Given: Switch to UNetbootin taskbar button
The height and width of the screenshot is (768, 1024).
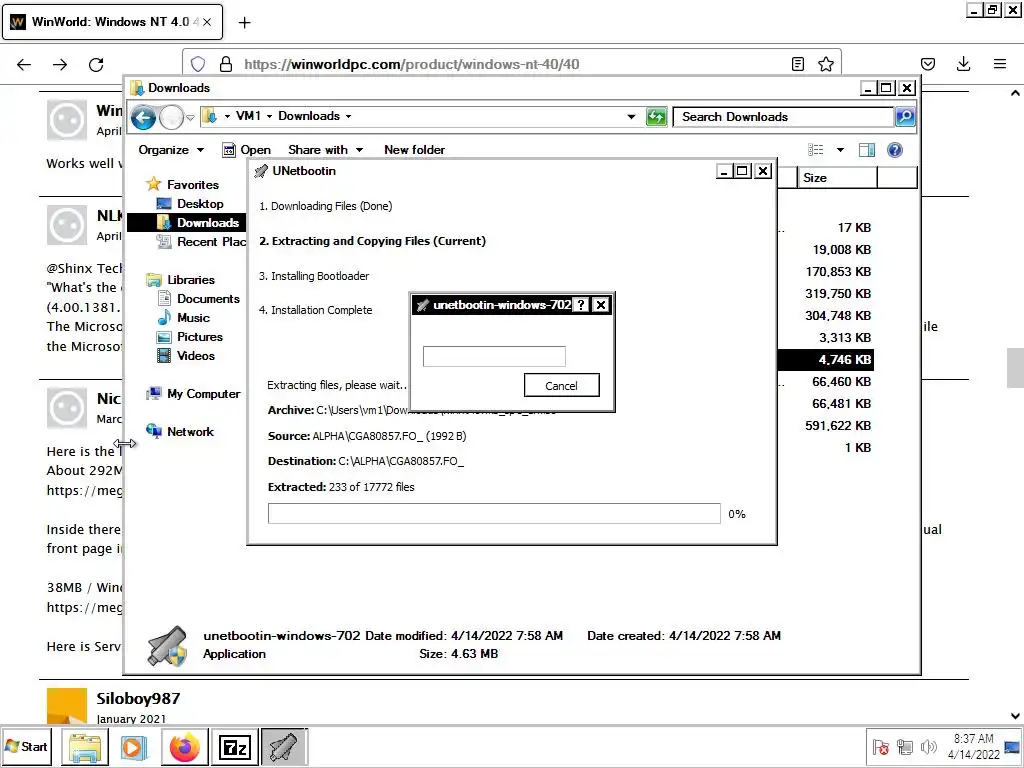Looking at the screenshot, I should (283, 747).
